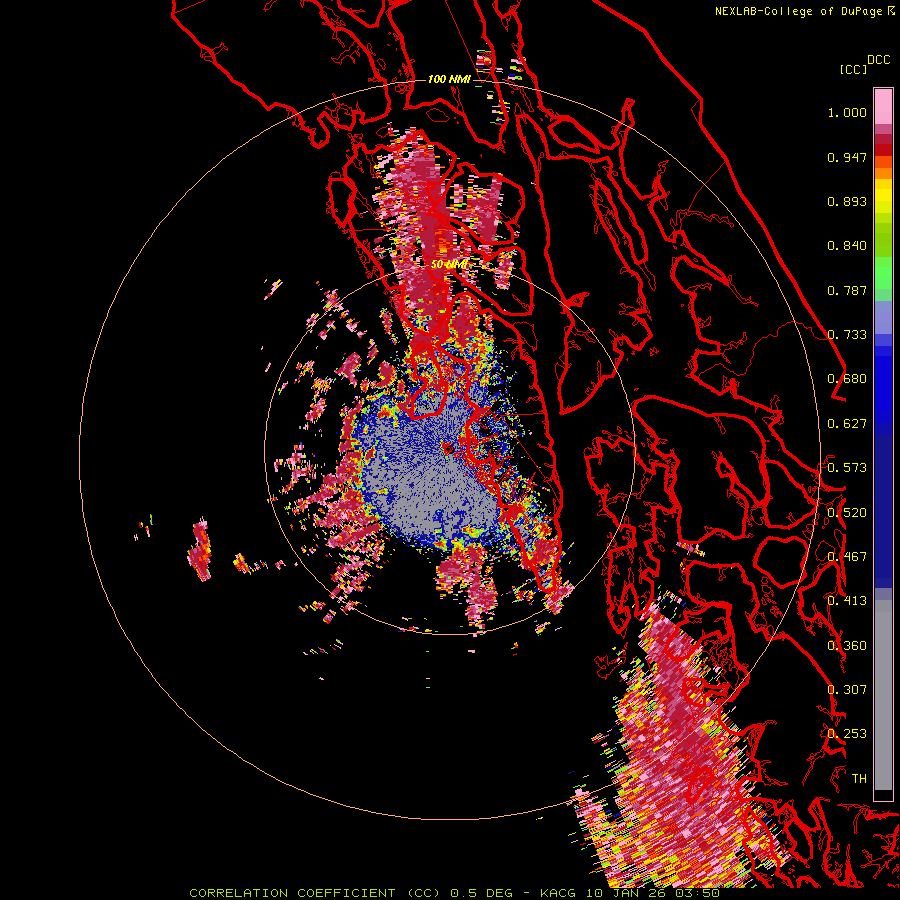Pick the gray color bar segment
900x900 pixels.
coord(883,695)
